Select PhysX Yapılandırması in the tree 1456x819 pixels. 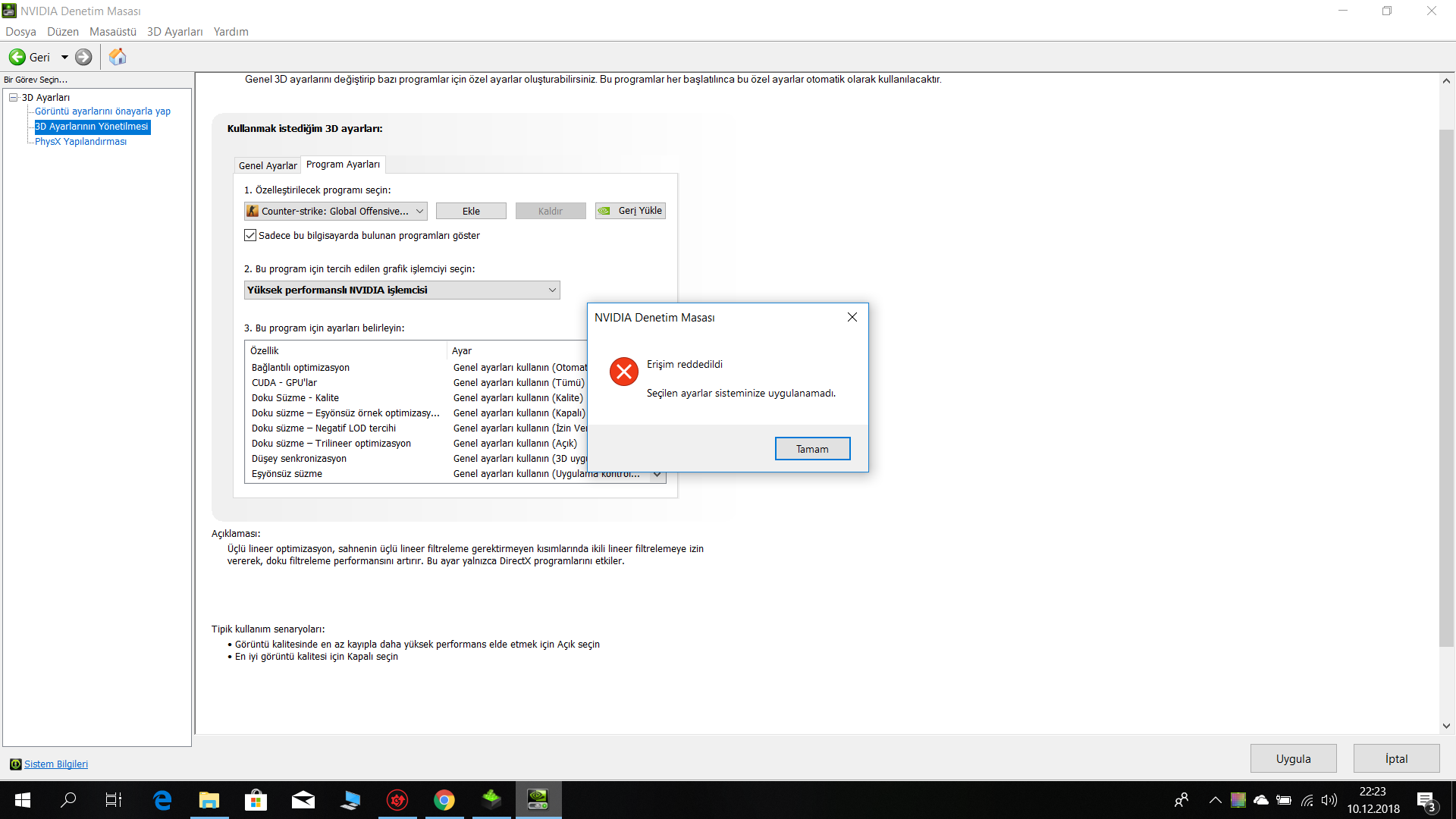coord(80,142)
